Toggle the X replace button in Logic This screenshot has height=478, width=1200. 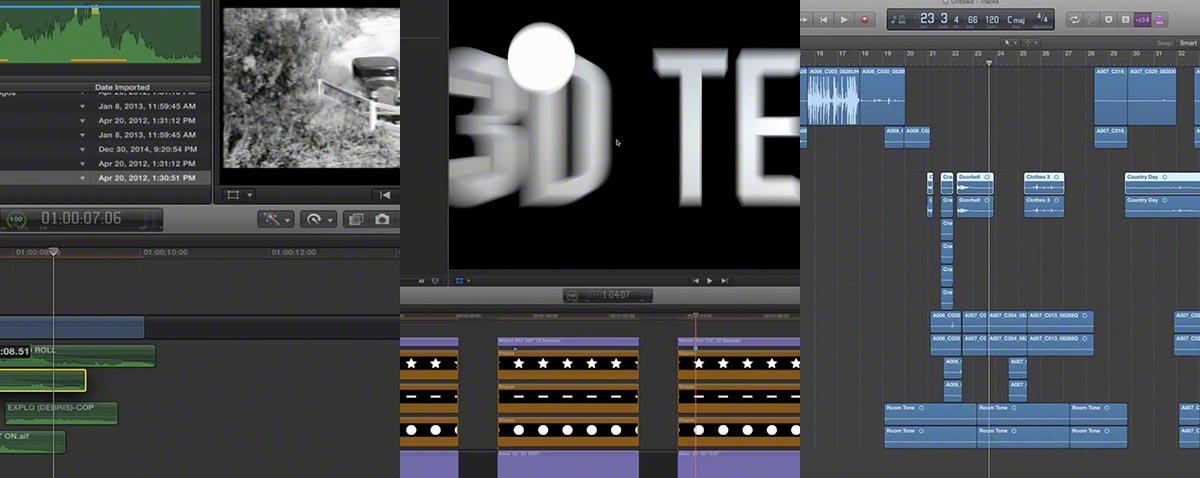1108,19
